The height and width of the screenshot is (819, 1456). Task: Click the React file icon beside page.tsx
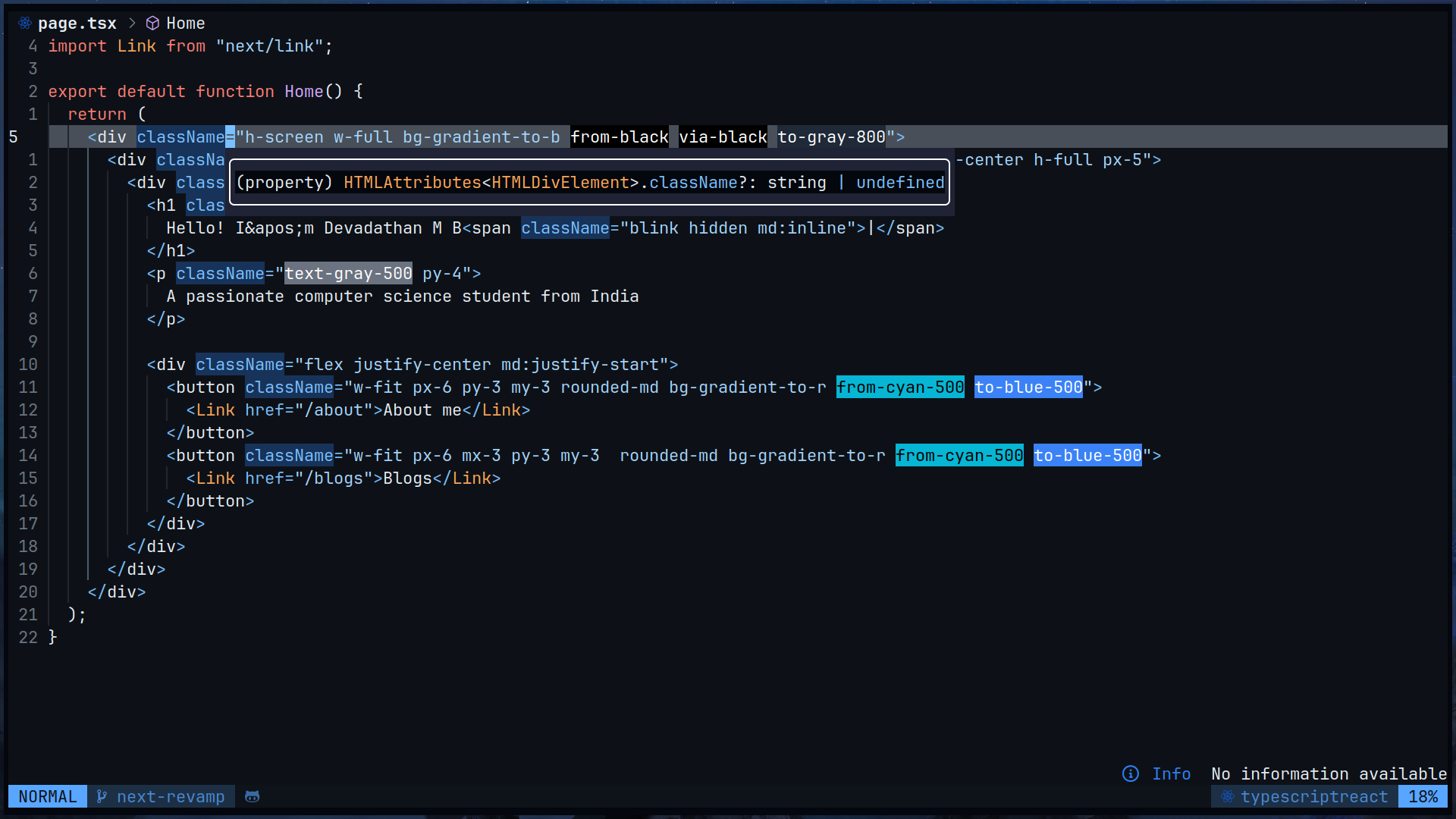25,23
